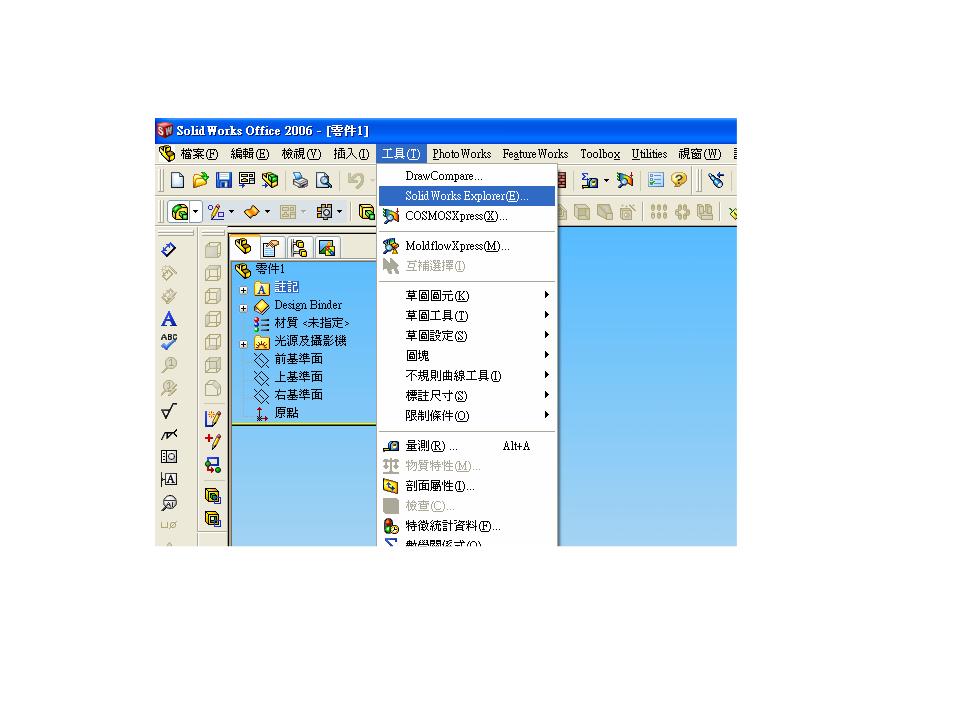The image size is (960, 720).
Task: Open the 草圖圖元(K) submenu
Action: click(467, 296)
